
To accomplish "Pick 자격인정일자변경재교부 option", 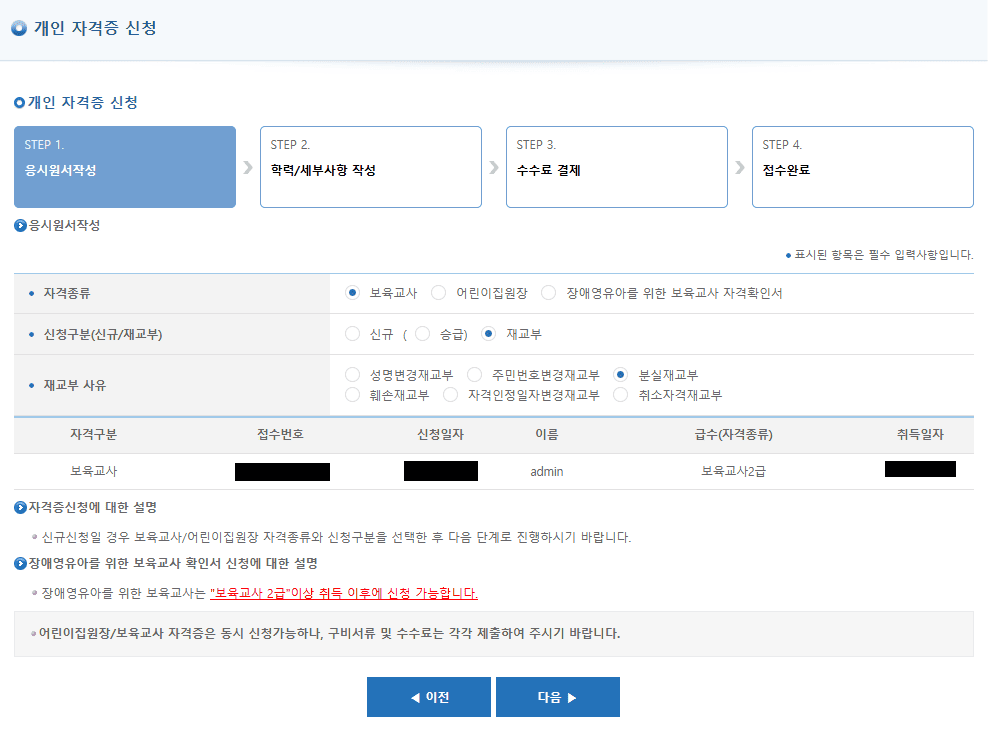I will 451,395.
